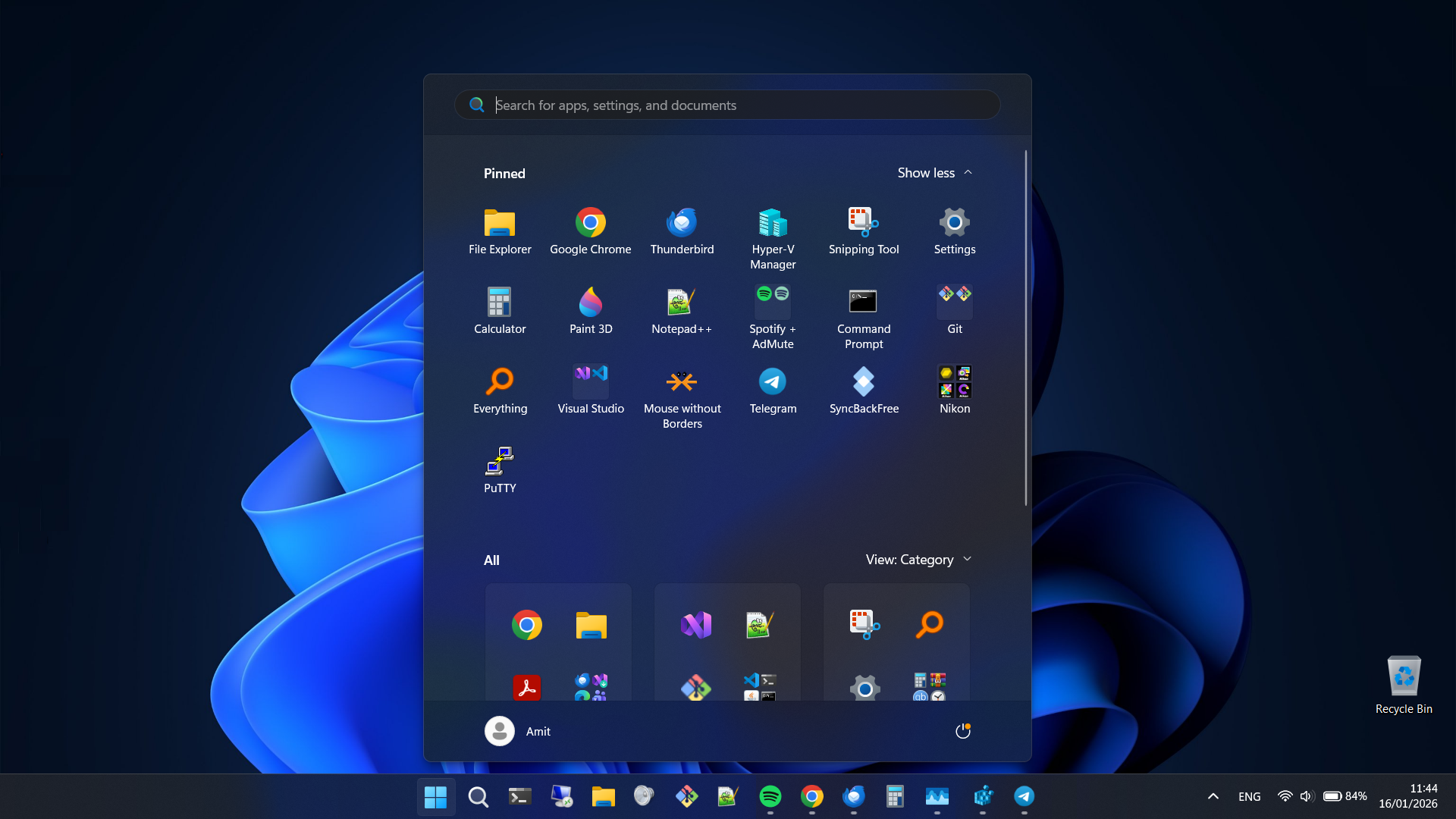The height and width of the screenshot is (819, 1456).
Task: Expand the Spotify + AdMute pinned folder
Action: coord(773,318)
